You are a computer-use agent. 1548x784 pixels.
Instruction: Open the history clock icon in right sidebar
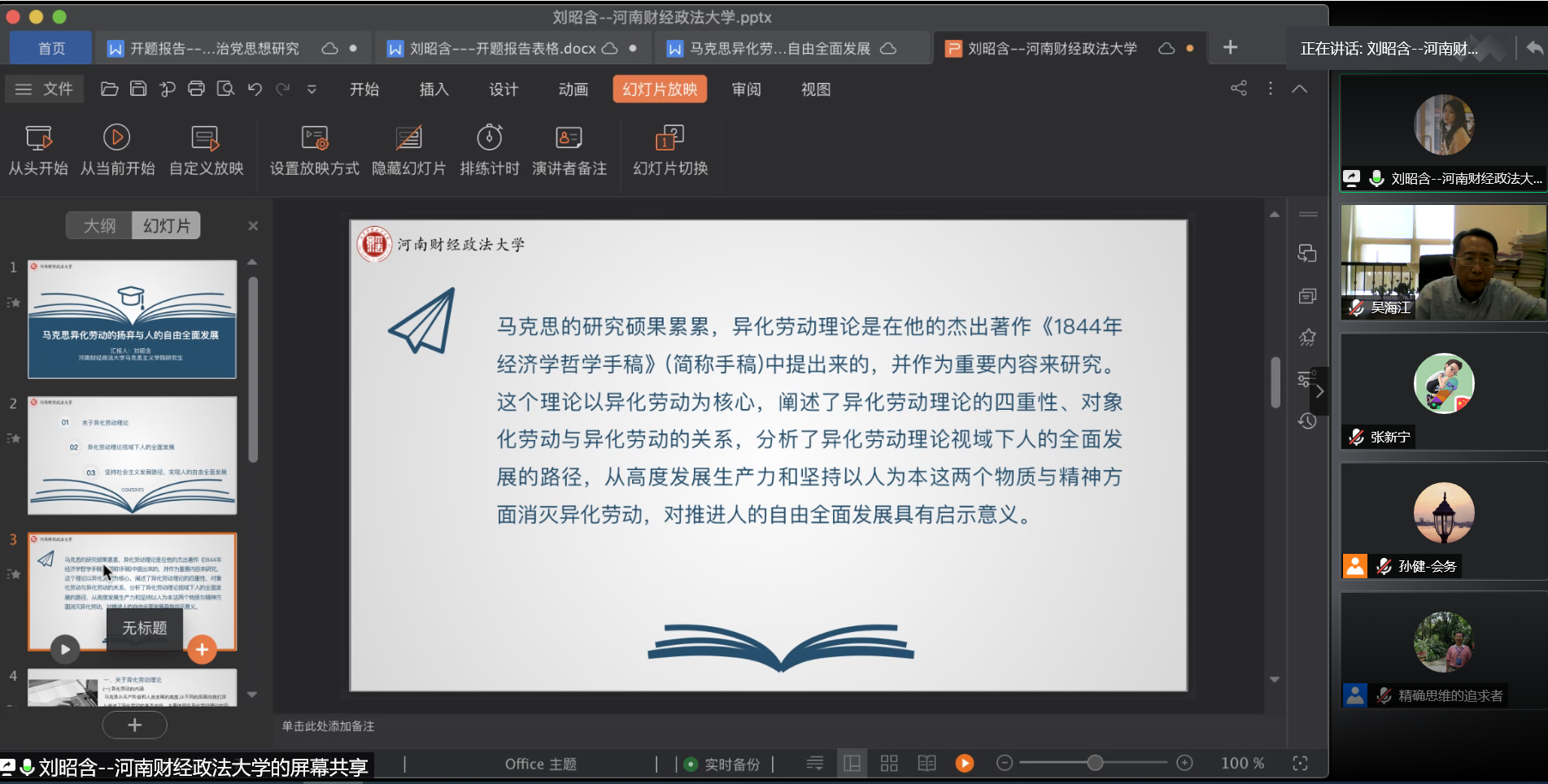(1307, 421)
